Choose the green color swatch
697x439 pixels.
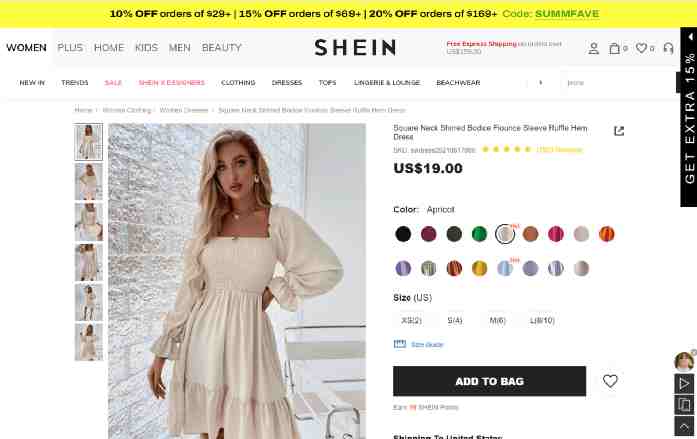pos(479,234)
